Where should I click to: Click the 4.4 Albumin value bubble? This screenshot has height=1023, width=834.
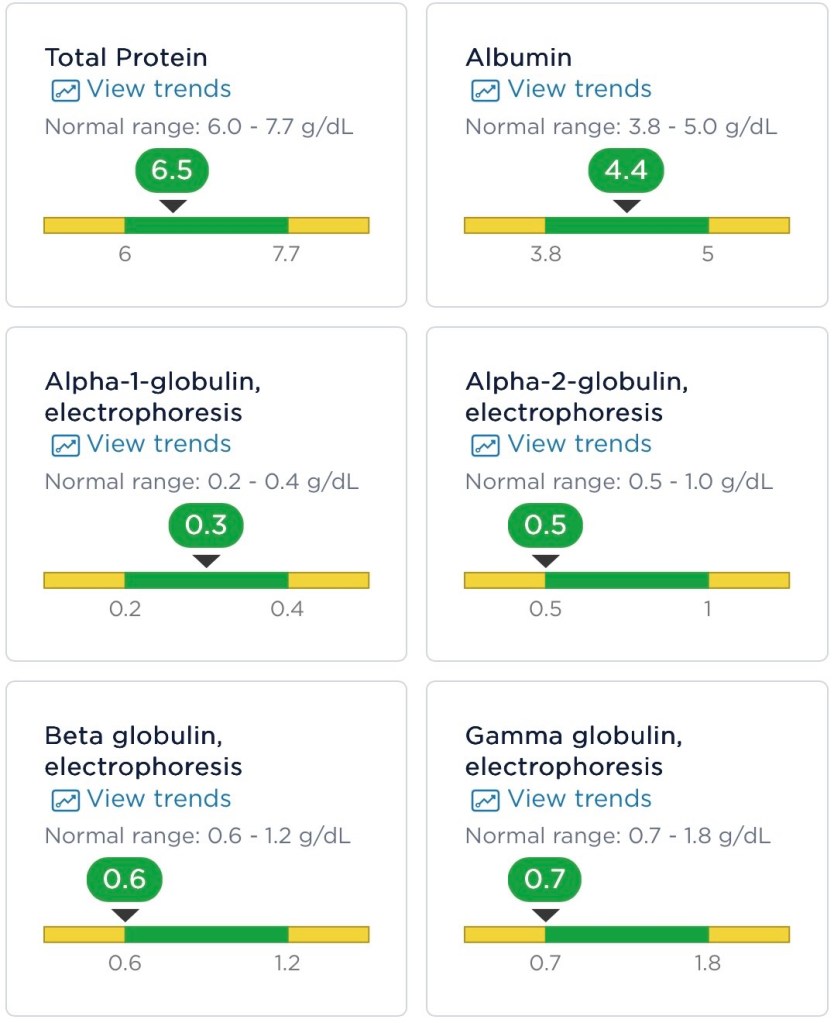(626, 171)
